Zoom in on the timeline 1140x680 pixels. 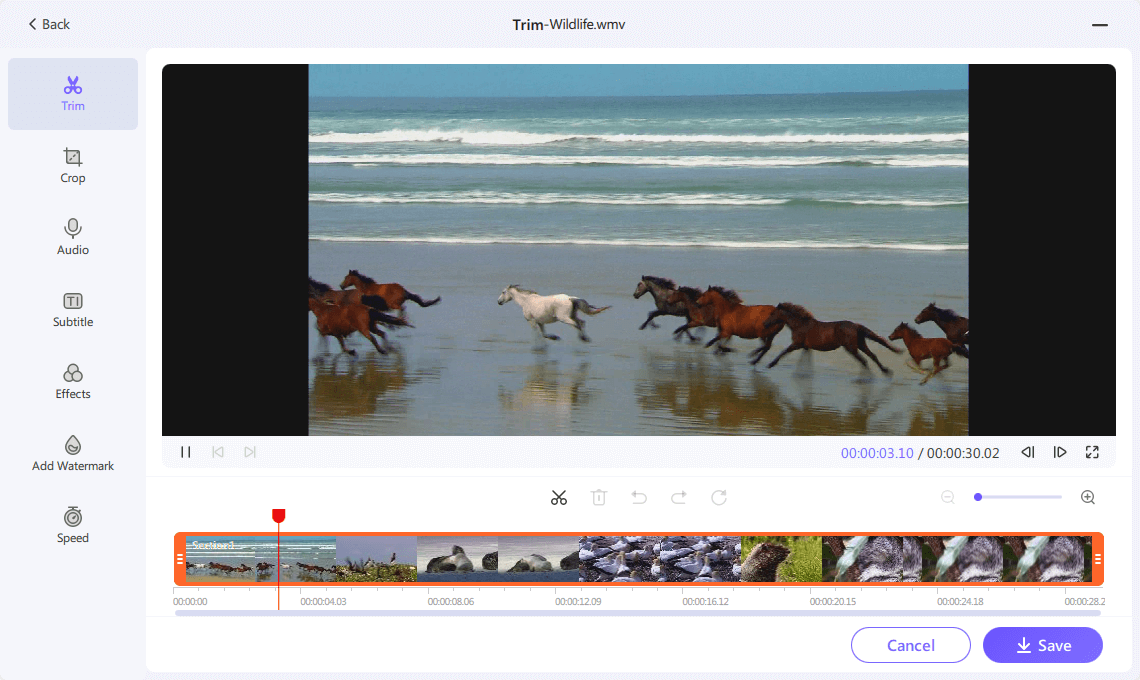coord(1088,497)
